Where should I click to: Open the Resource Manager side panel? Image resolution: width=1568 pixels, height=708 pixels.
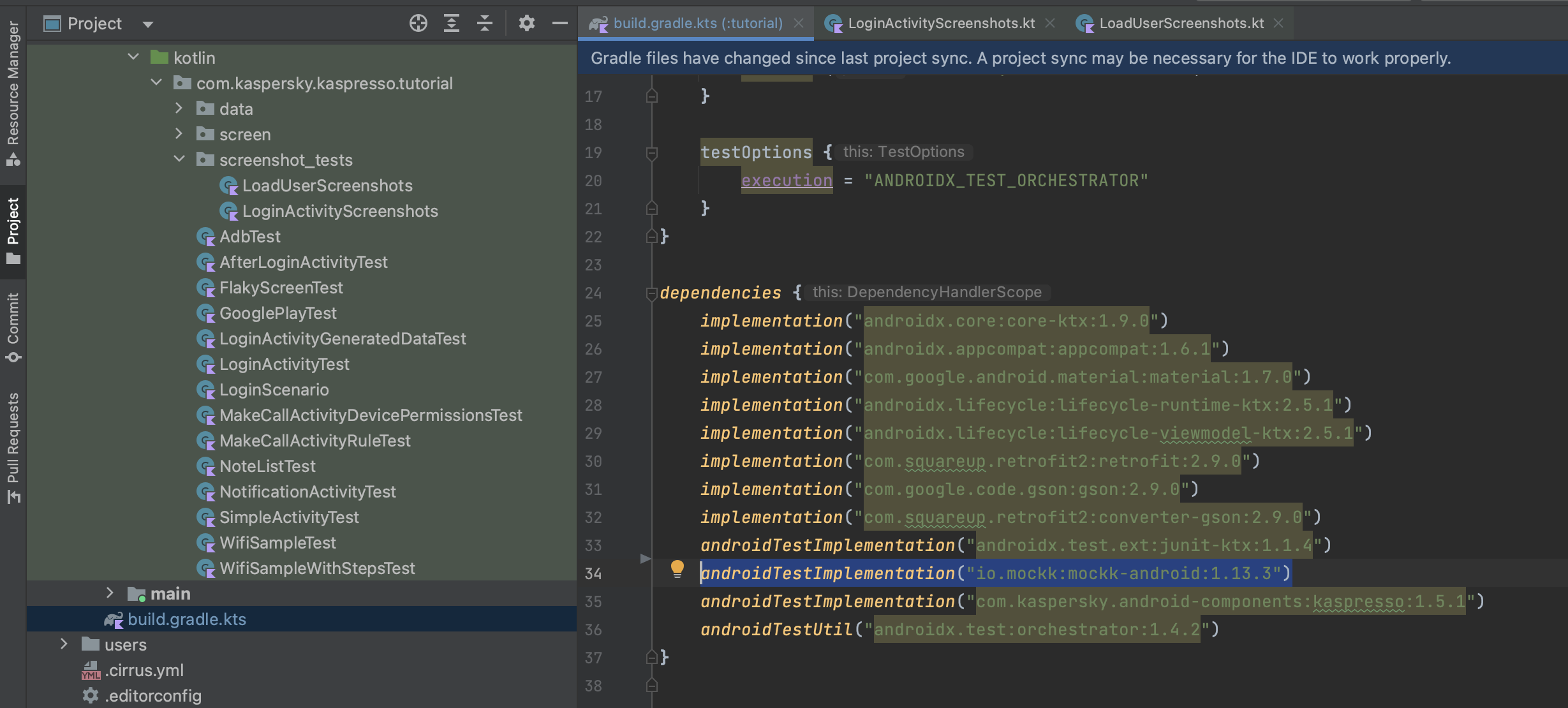click(x=13, y=93)
